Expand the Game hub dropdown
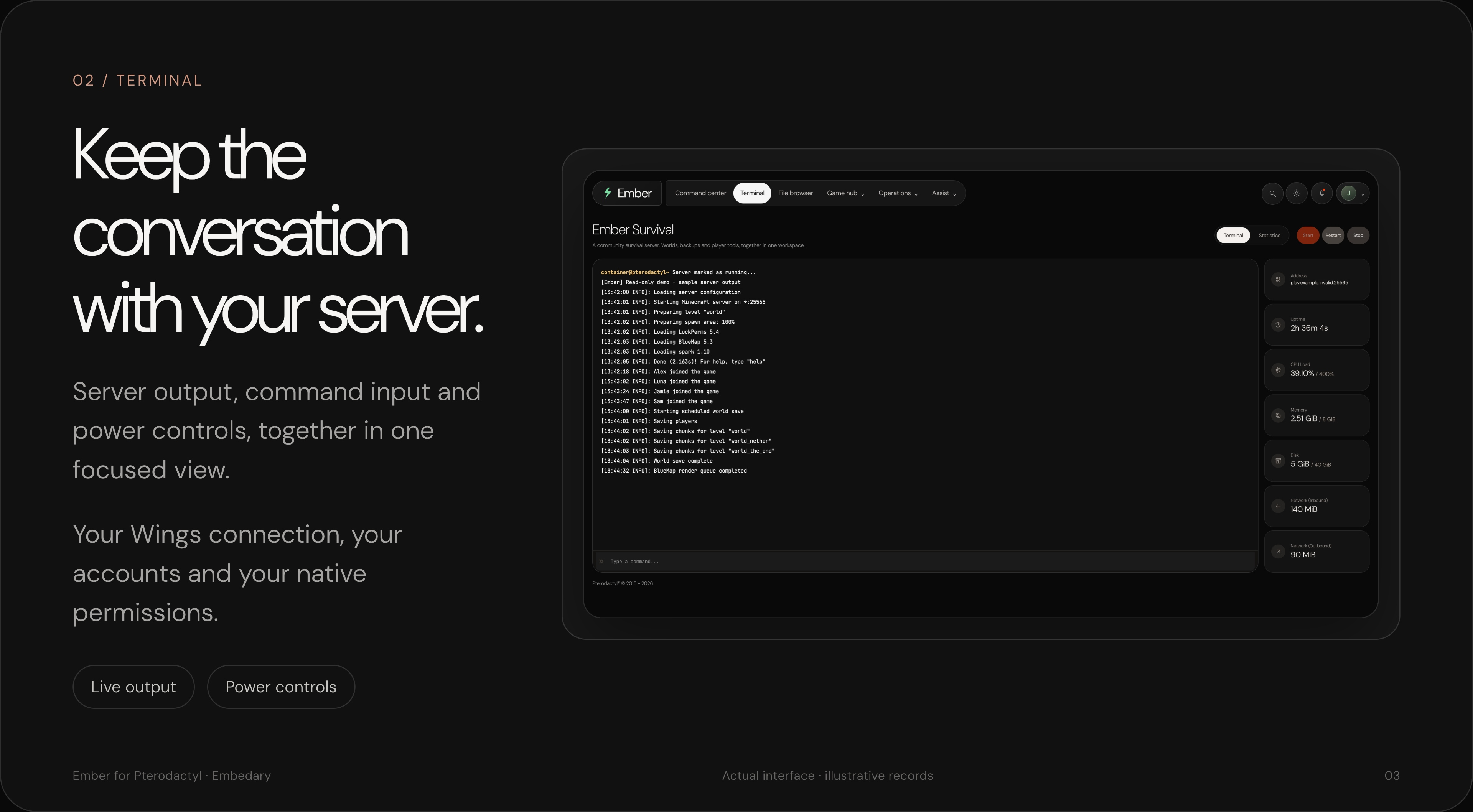Image resolution: width=1473 pixels, height=812 pixels. [845, 193]
